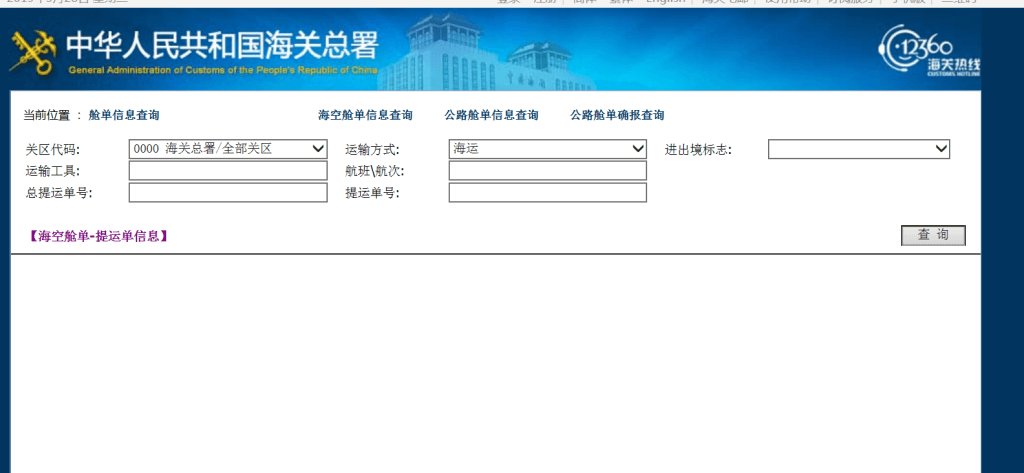Open the 公路舱单信息查询 tab

(491, 116)
